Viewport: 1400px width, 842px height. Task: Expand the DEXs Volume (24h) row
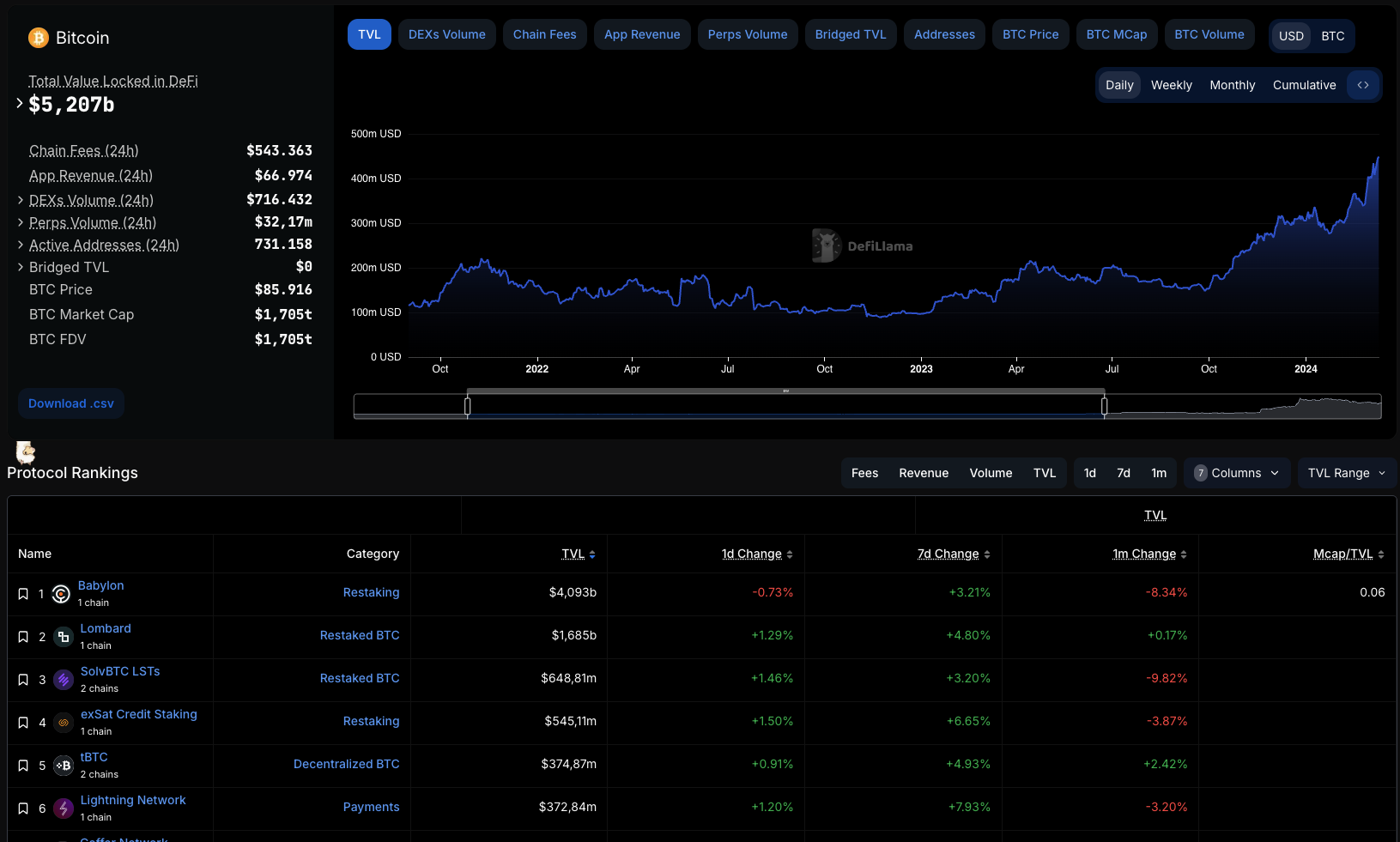21,200
